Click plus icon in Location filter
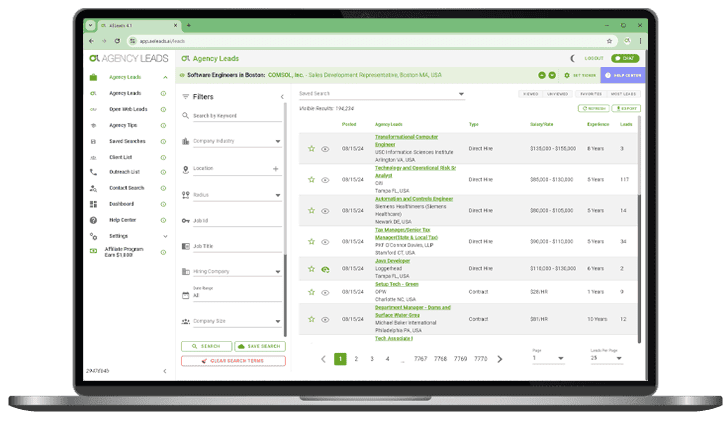The image size is (727, 421). [x=275, y=169]
